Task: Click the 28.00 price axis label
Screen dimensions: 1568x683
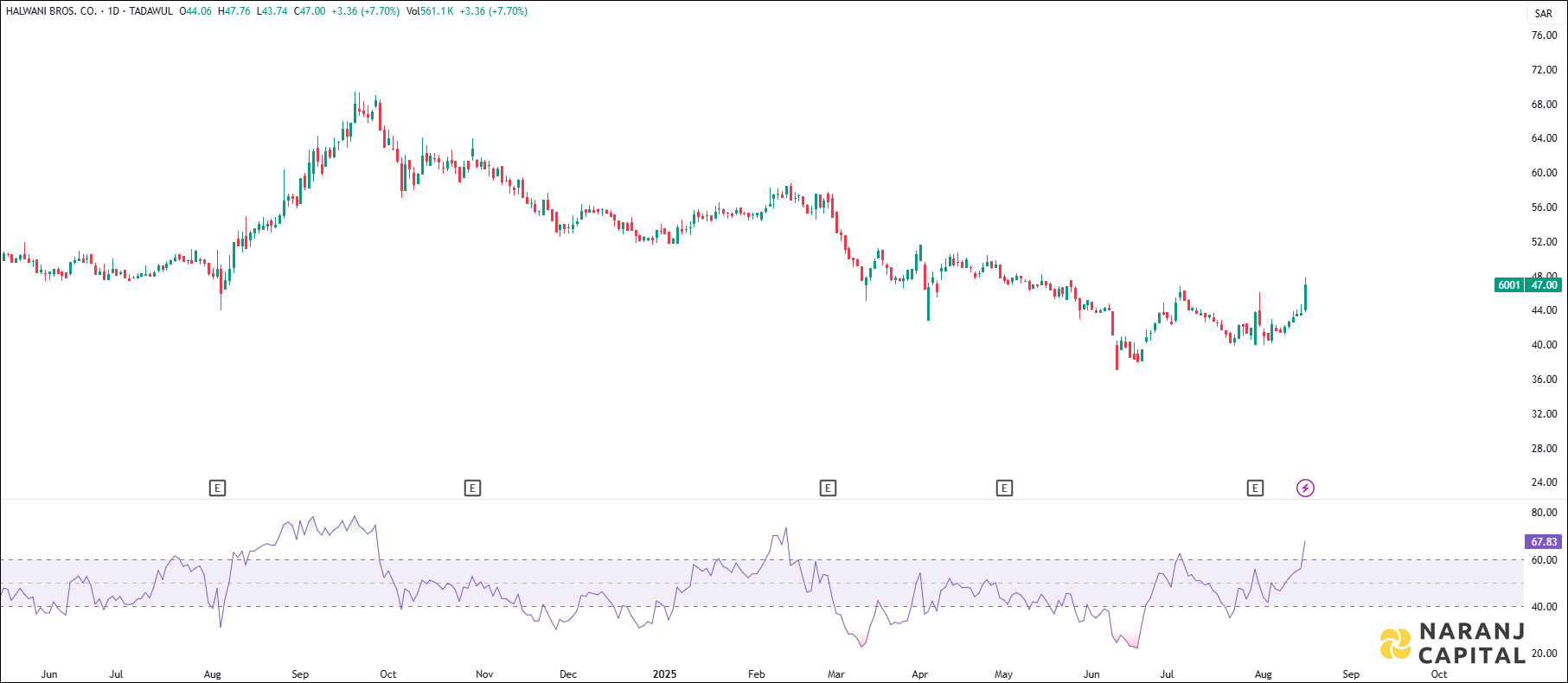Action: 1545,449
